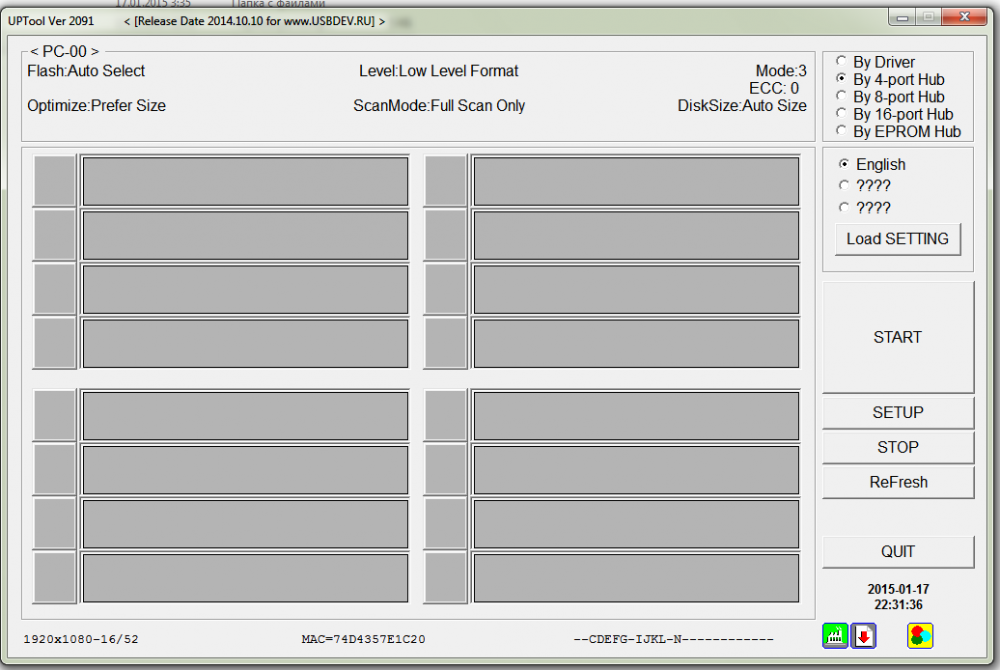Click the STOP button
The image size is (1000, 670).
[897, 448]
